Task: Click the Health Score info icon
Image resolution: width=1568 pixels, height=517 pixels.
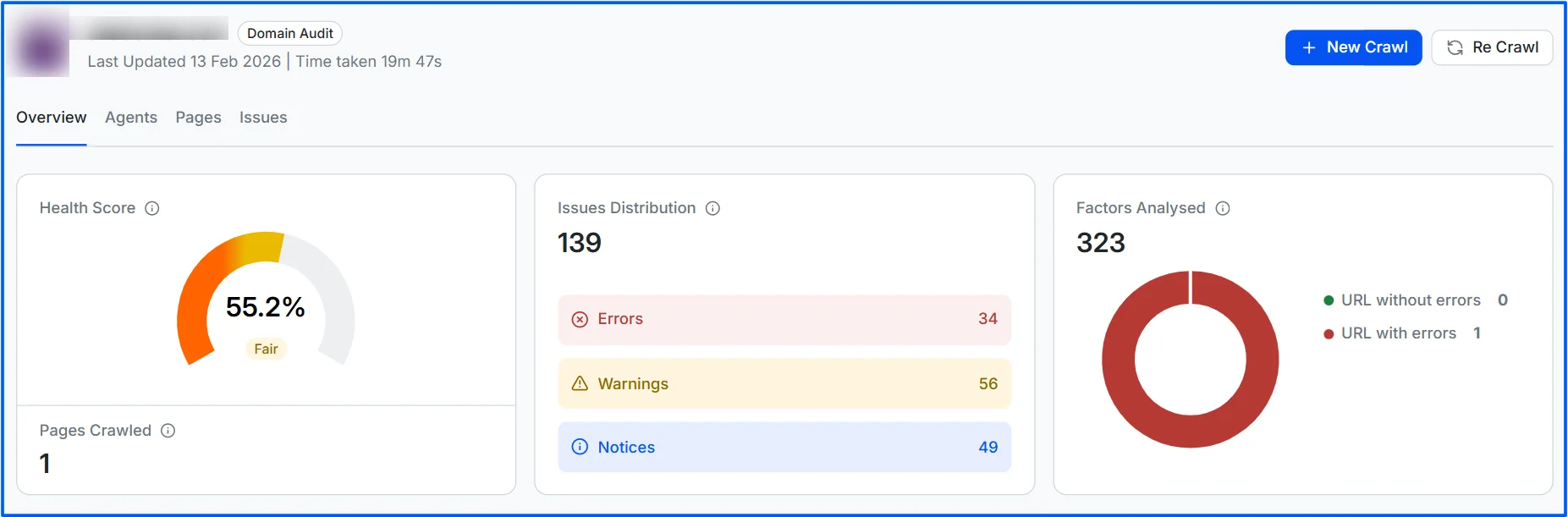Action: [153, 208]
